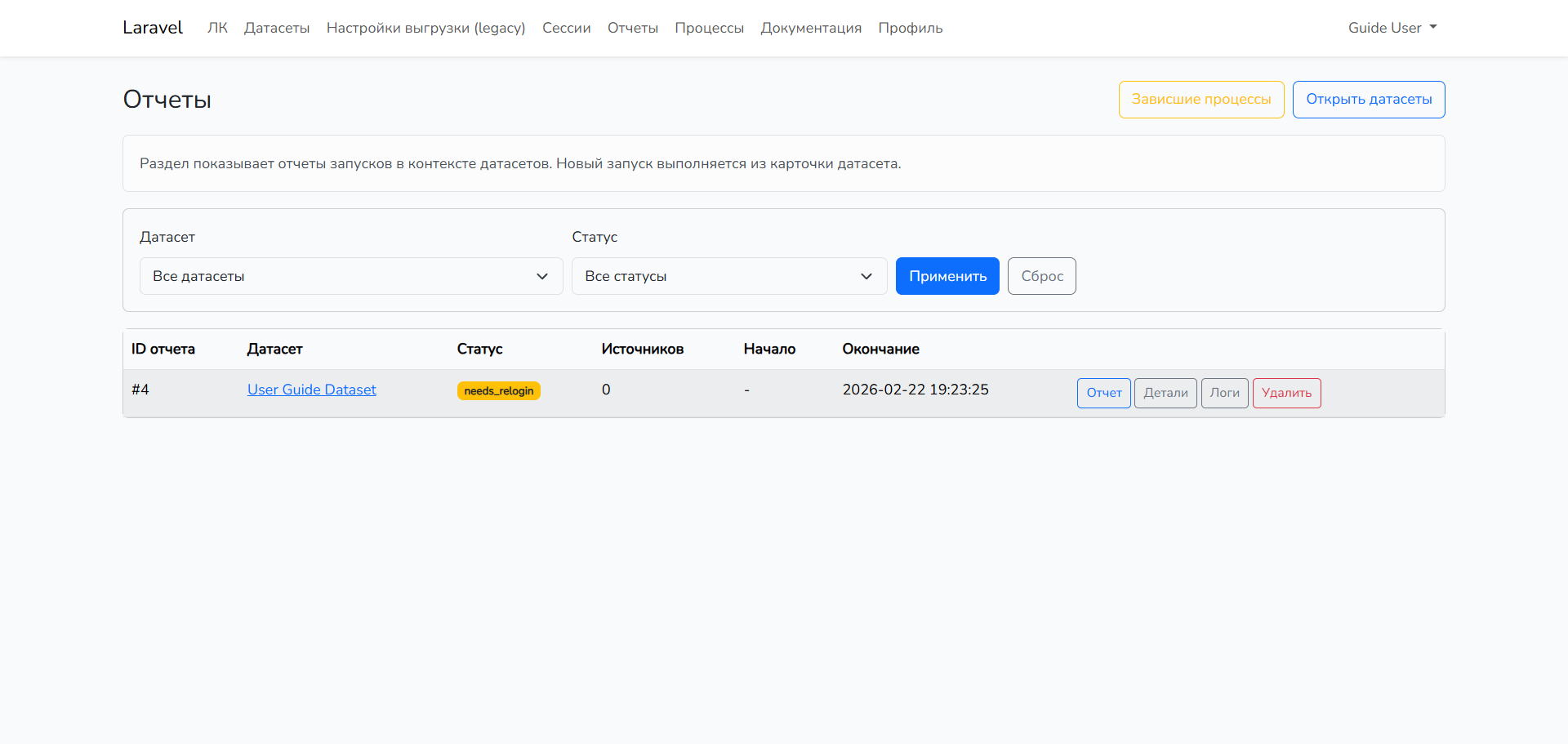
Task: Click the Открыть датасеты button
Action: [1369, 99]
